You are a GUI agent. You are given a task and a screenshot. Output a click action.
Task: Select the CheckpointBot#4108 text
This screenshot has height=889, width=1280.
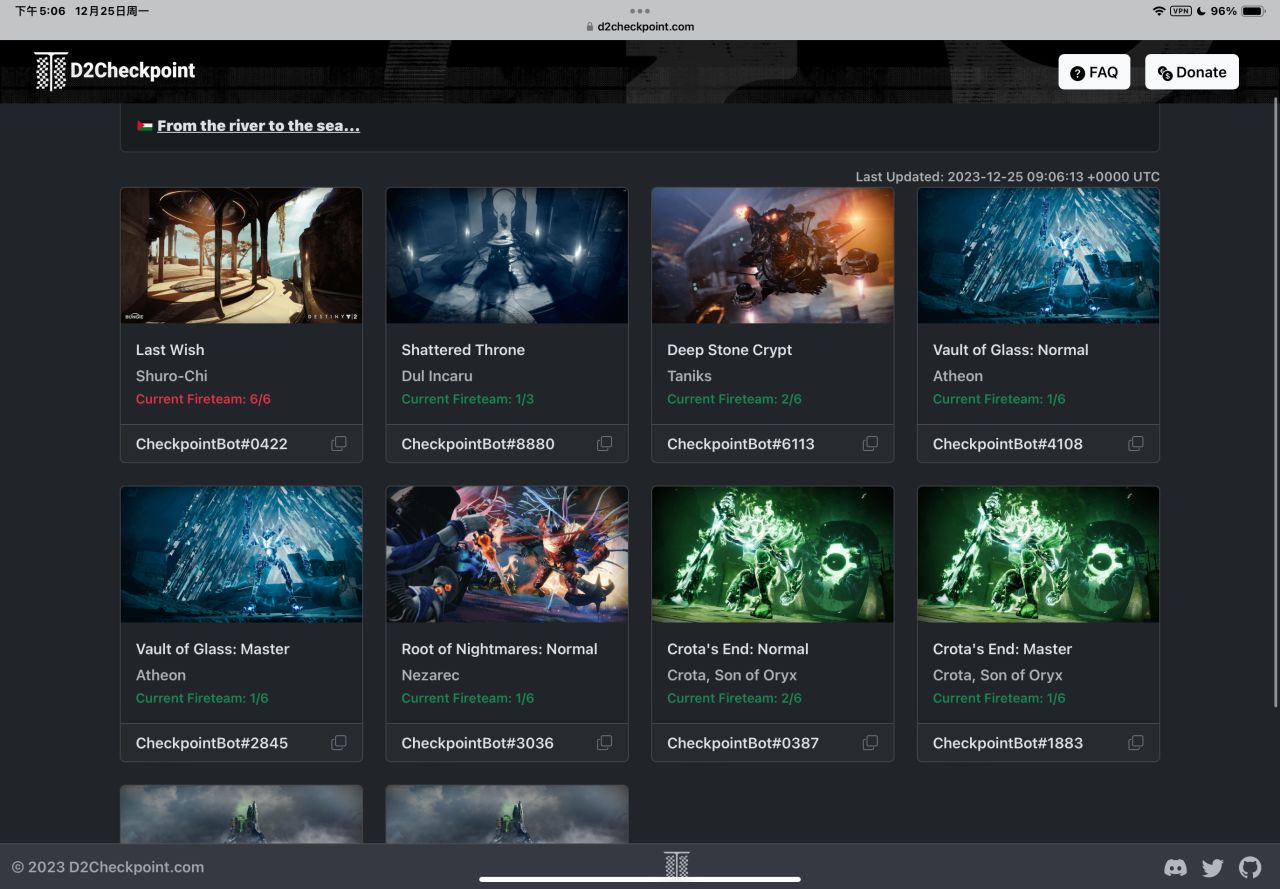point(1008,444)
